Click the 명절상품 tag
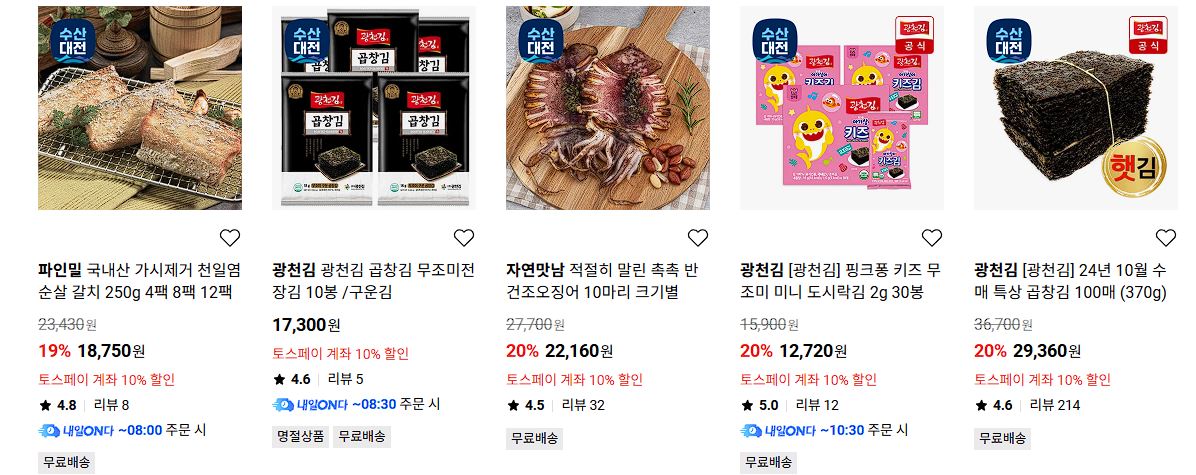 pos(301,437)
